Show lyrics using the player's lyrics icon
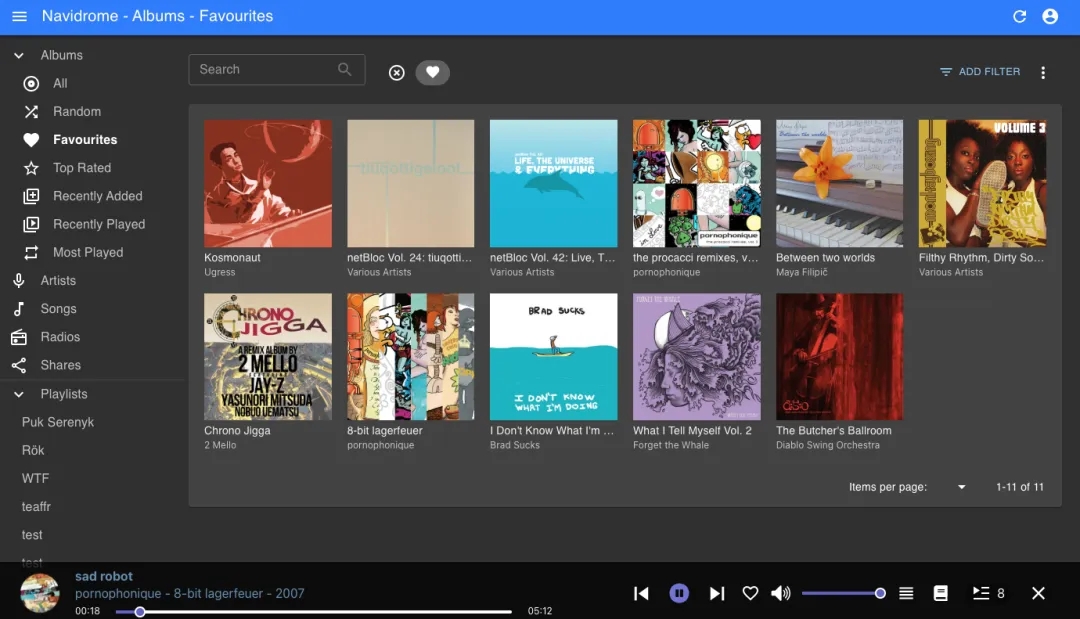This screenshot has width=1080, height=619. pyautogui.click(x=940, y=593)
